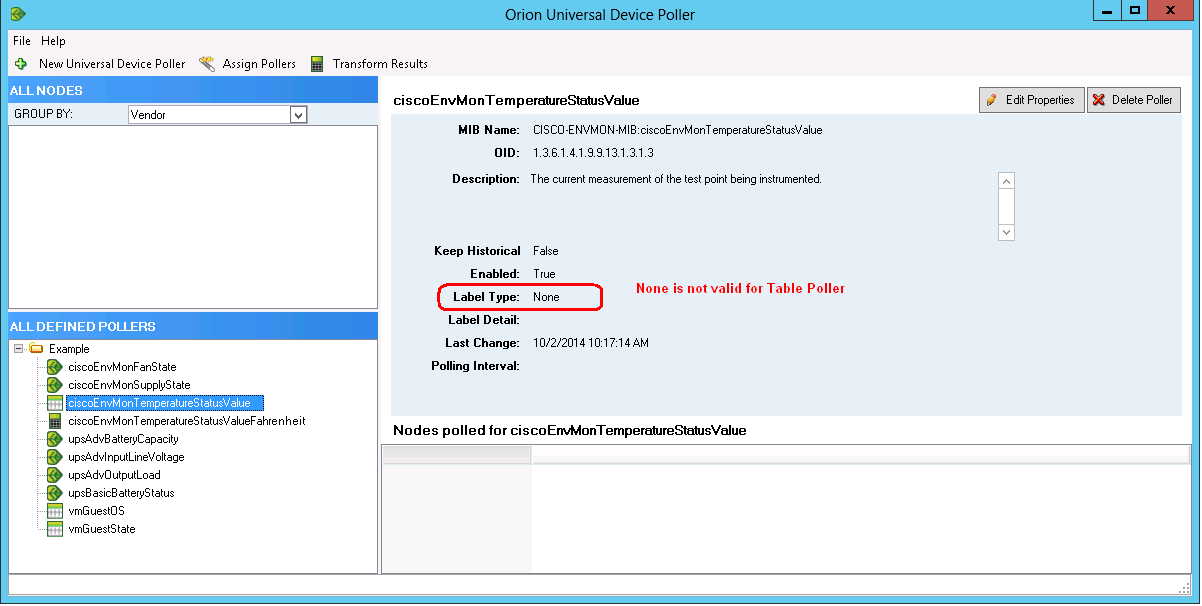Image resolution: width=1202 pixels, height=606 pixels.
Task: Click the Transform Results calculator icon
Action: [317, 64]
